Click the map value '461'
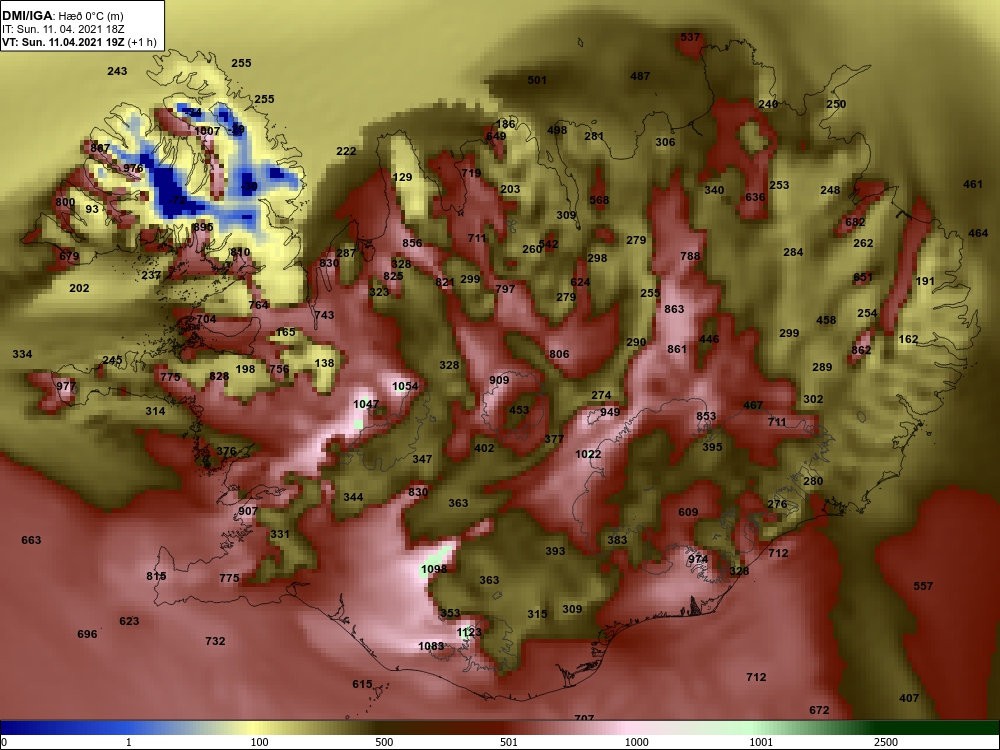 [x=973, y=184]
